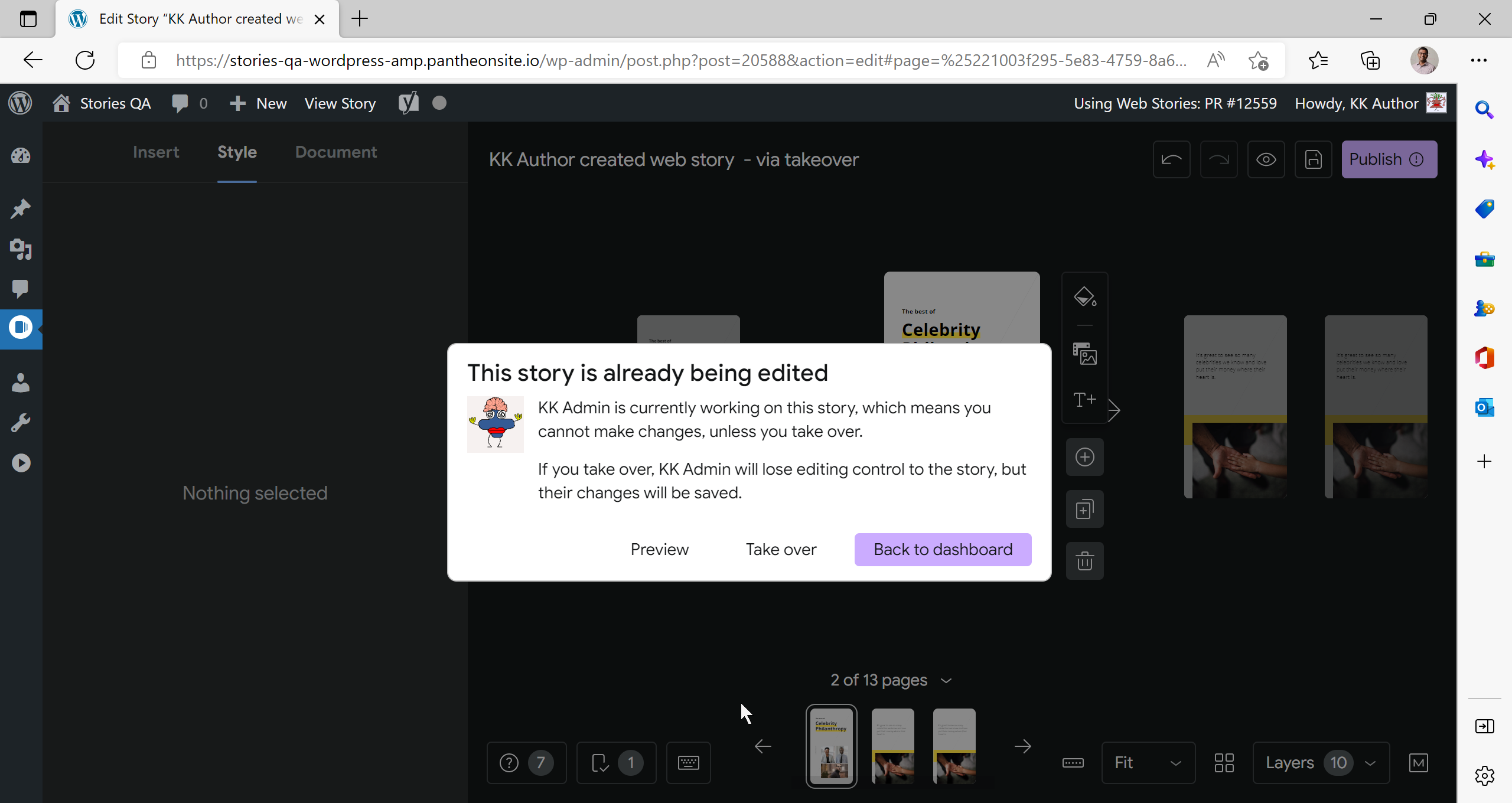Open the Comments sidebar icon
The width and height of the screenshot is (1512, 803).
coord(21,289)
